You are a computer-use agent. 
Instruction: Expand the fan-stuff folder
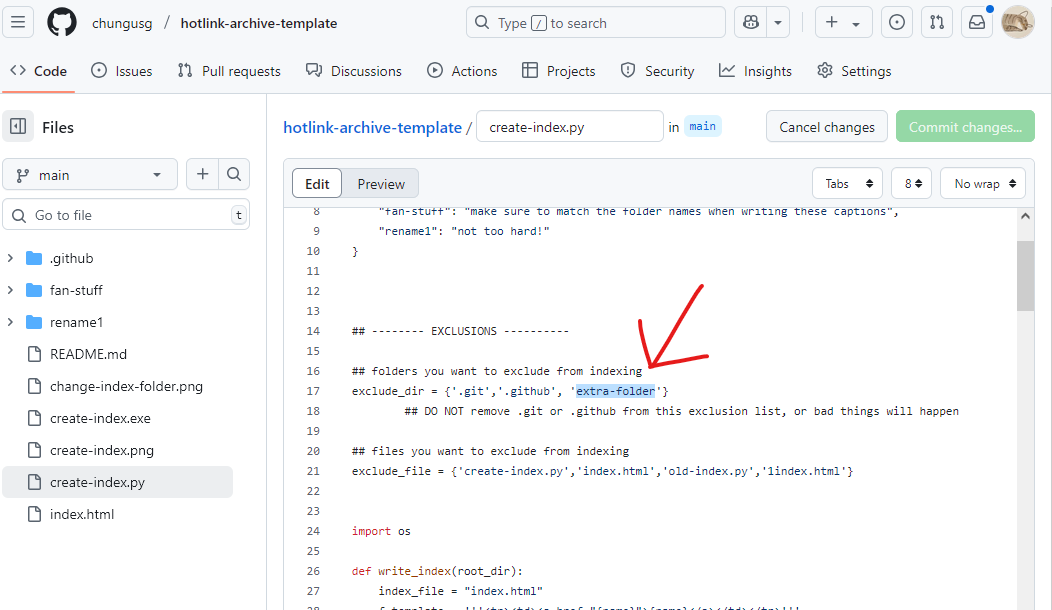(x=10, y=290)
